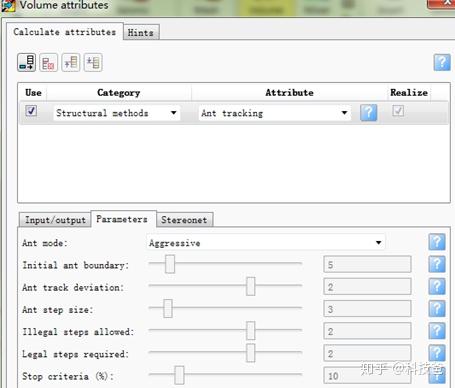
Task: Switch to Hints tab
Action: (x=141, y=33)
